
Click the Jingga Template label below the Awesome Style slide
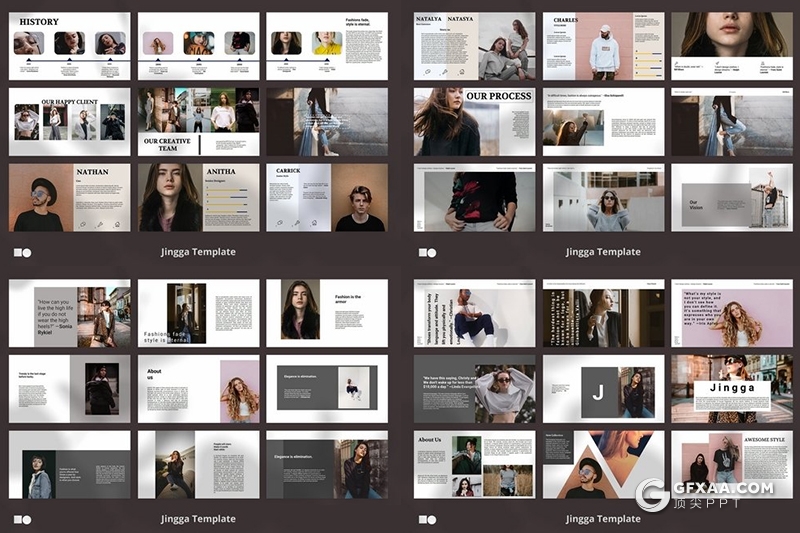pyautogui.click(x=603, y=519)
